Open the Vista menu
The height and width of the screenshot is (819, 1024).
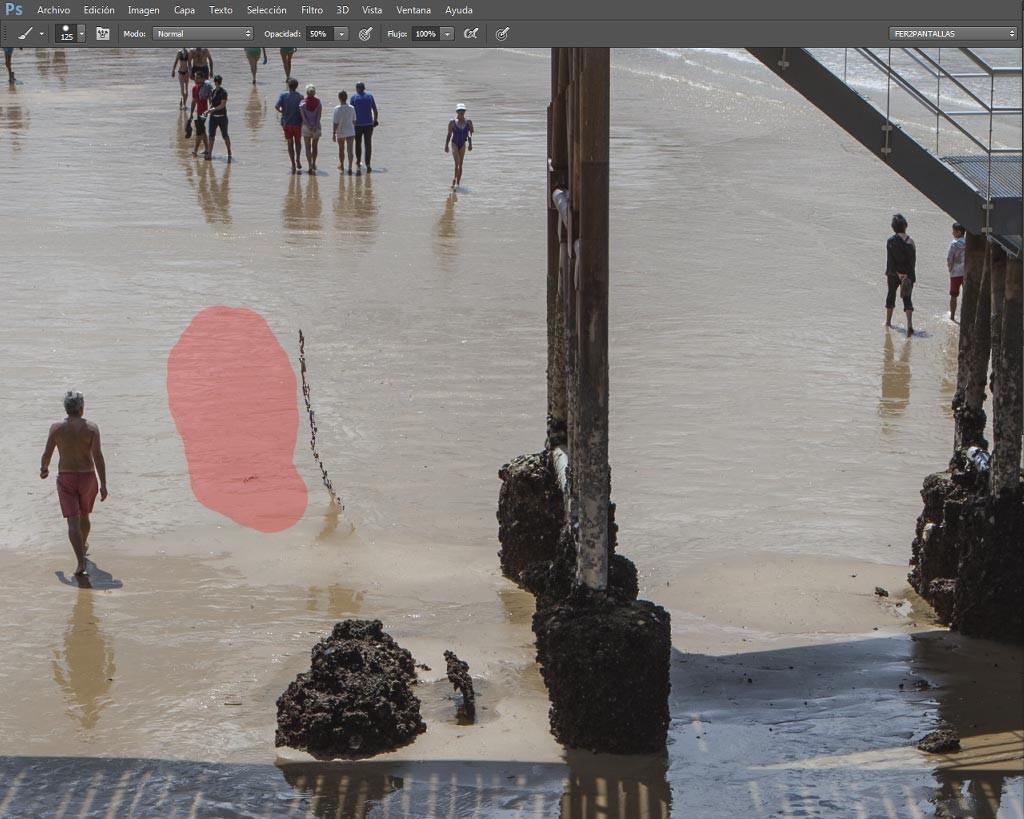tap(372, 10)
